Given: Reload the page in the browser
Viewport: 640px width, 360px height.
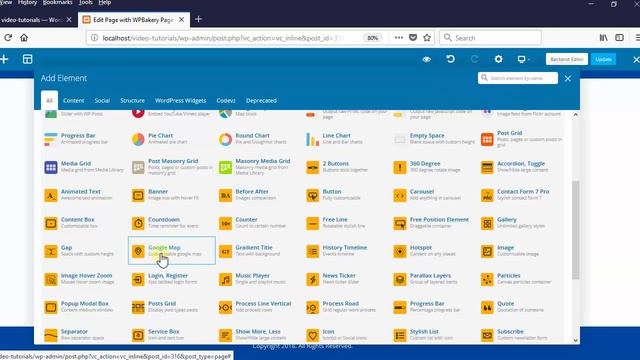Looking at the screenshot, I should point(8,38).
